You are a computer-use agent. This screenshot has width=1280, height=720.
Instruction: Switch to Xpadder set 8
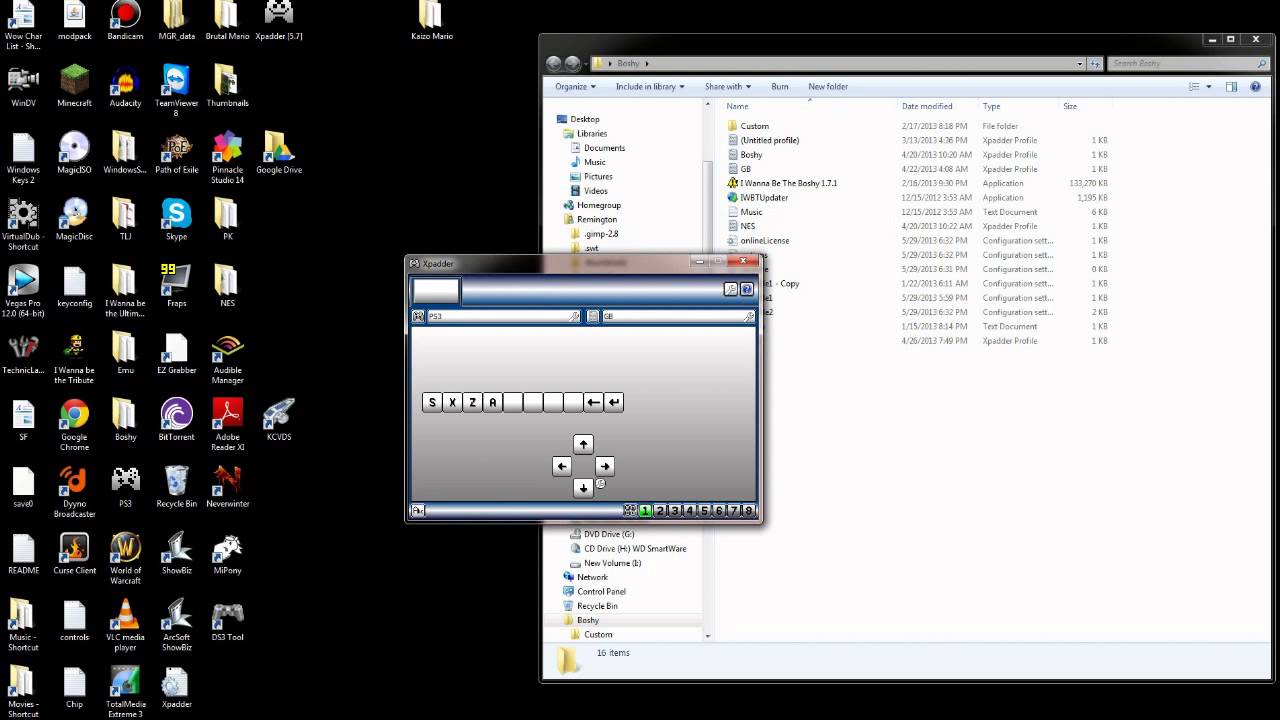pyautogui.click(x=748, y=510)
